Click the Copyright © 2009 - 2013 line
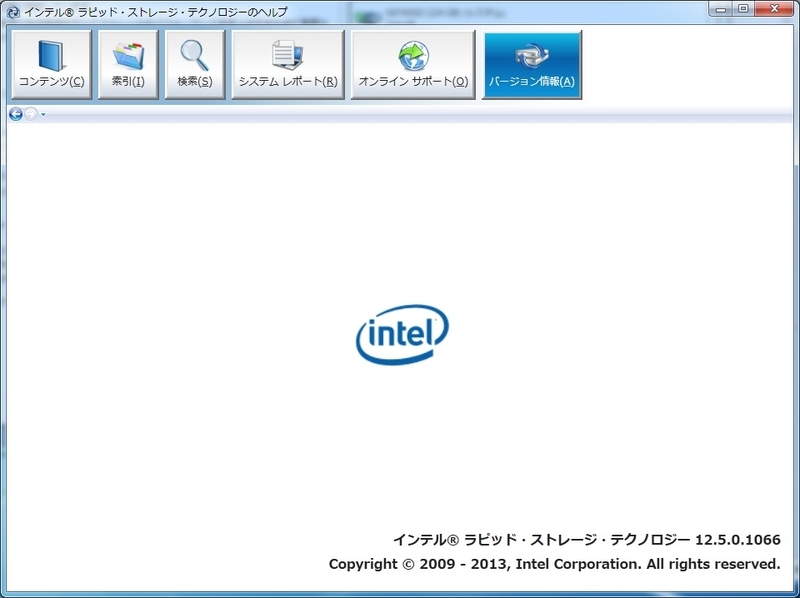The width and height of the screenshot is (800, 598). pyautogui.click(x=555, y=564)
